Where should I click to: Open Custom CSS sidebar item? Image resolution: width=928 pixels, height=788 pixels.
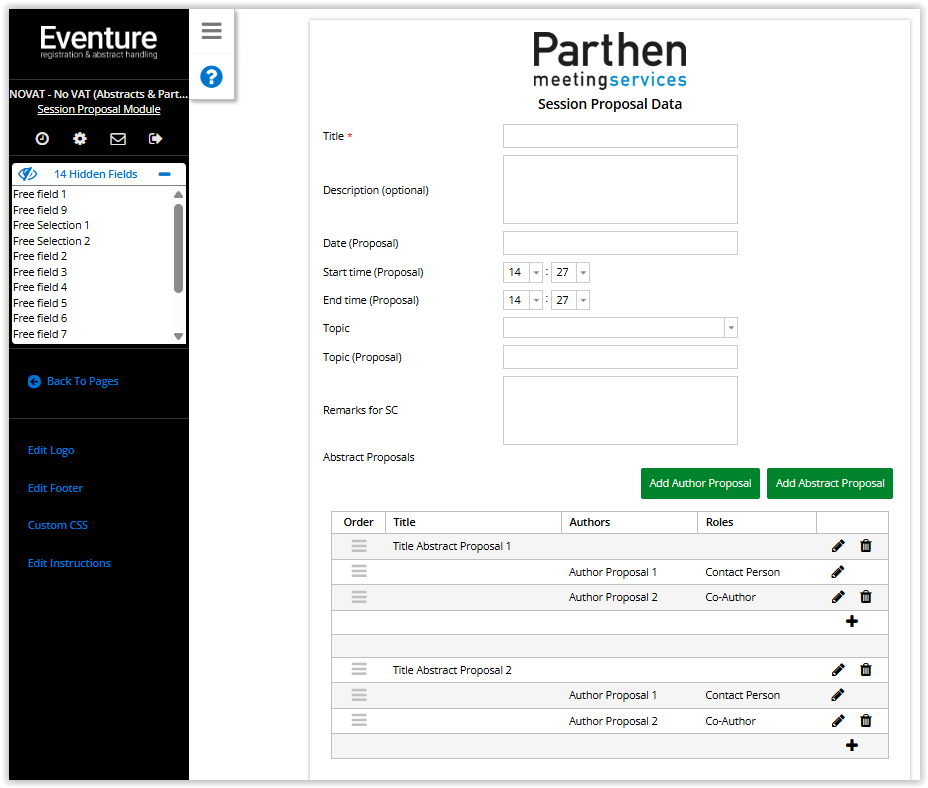coord(58,525)
